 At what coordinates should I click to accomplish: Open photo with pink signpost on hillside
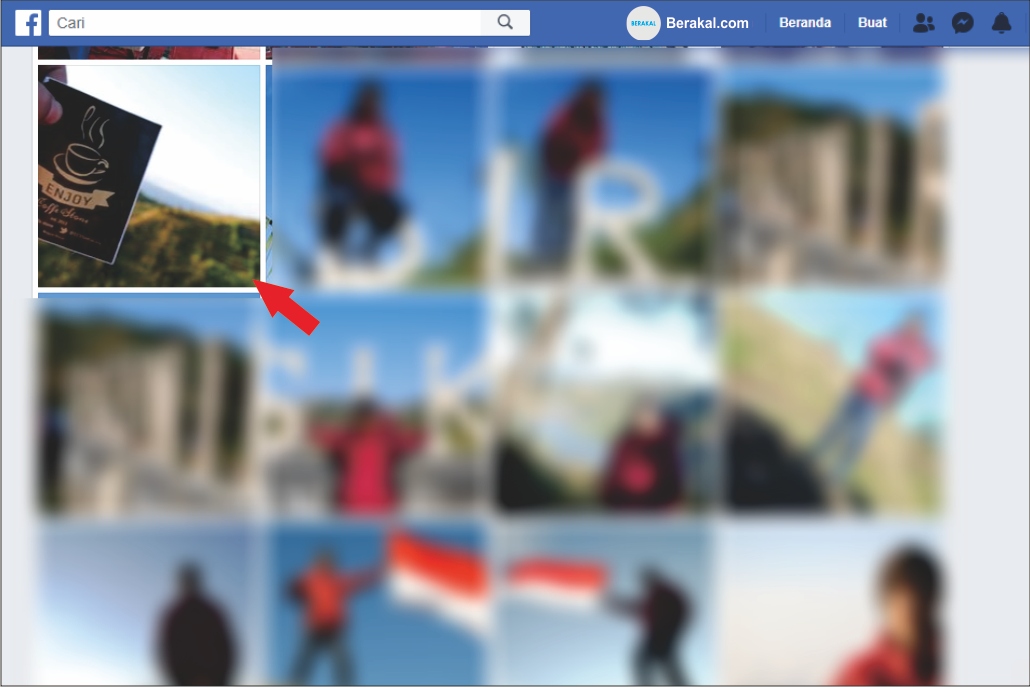coord(833,404)
